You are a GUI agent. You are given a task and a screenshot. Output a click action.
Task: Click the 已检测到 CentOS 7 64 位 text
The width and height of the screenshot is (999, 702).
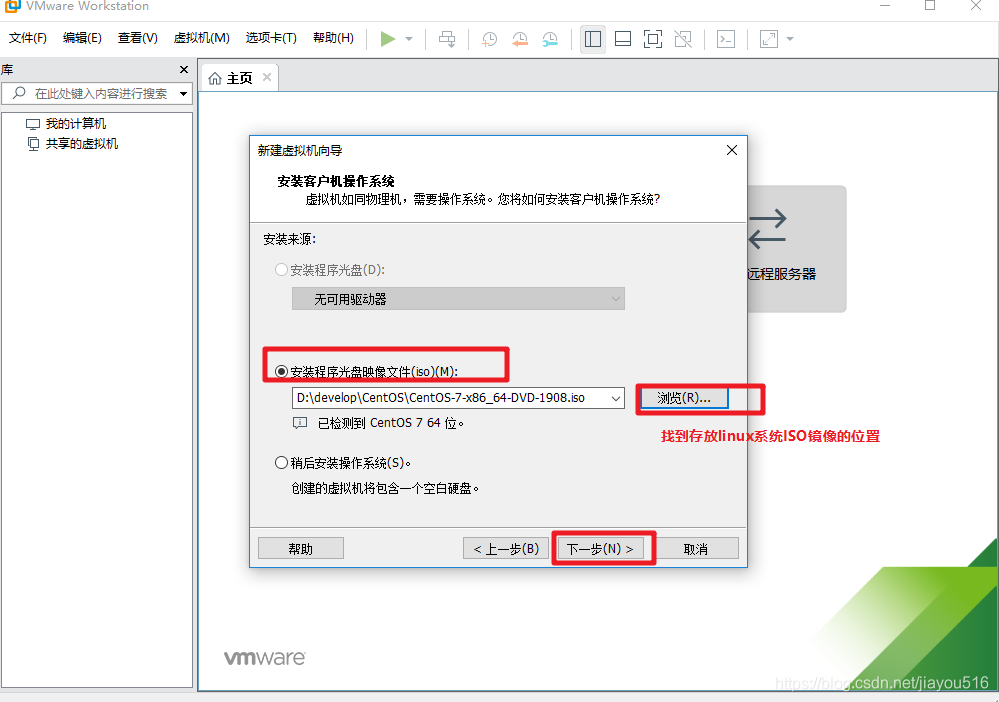[x=391, y=423]
